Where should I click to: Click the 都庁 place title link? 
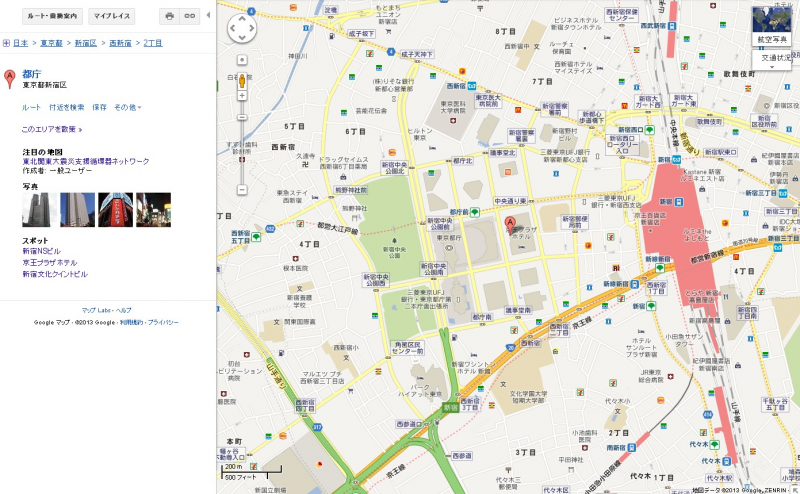click(x=31, y=73)
